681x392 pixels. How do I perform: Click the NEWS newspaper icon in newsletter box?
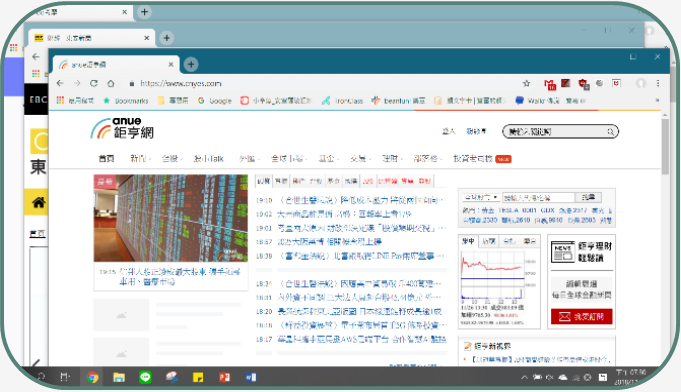point(563,252)
